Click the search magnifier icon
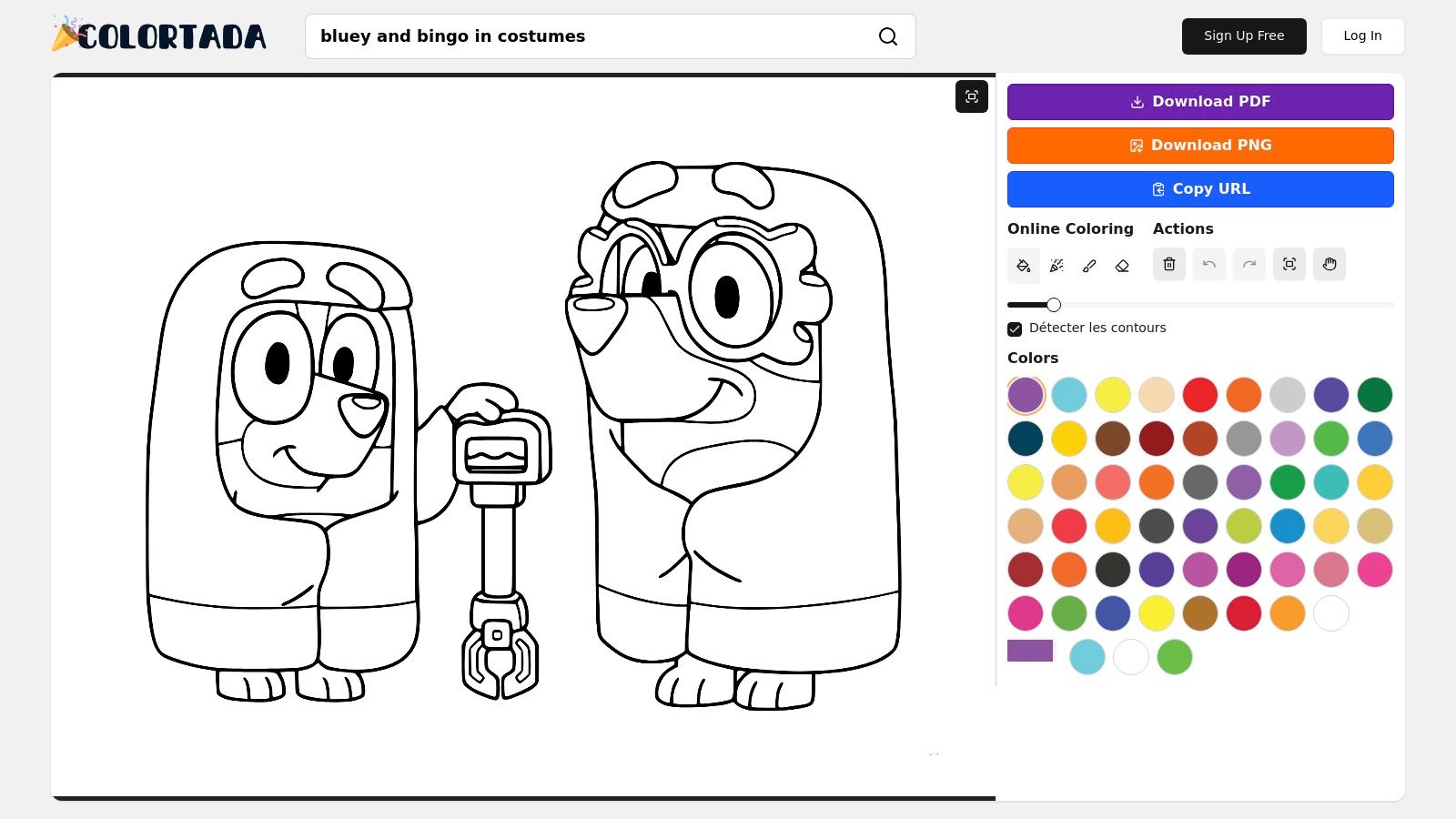This screenshot has width=1456, height=819. coord(887,36)
